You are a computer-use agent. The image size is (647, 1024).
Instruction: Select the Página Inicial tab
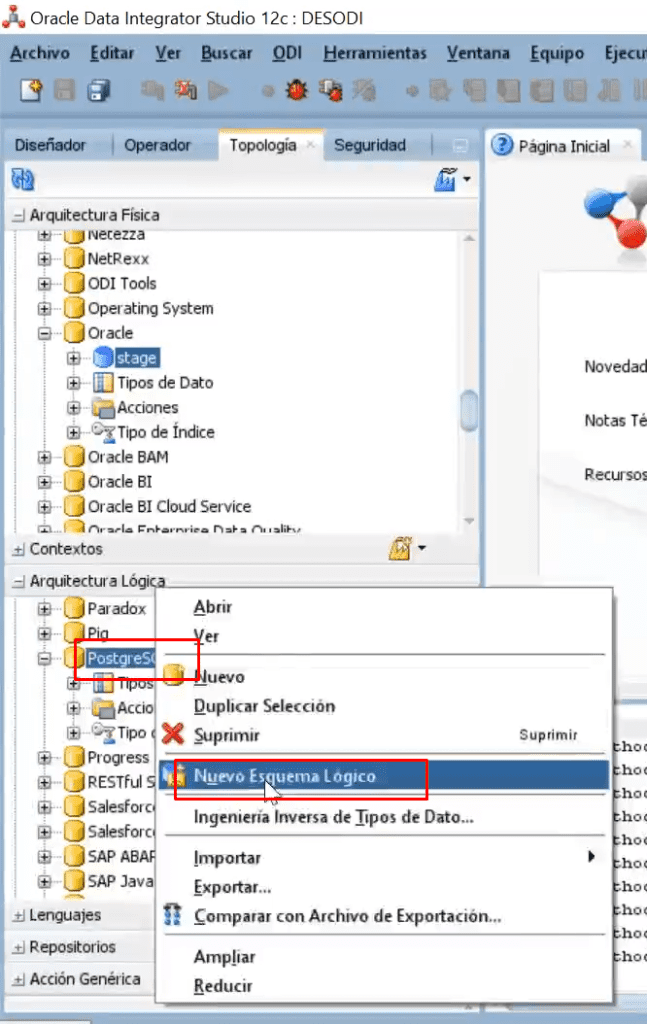point(564,146)
